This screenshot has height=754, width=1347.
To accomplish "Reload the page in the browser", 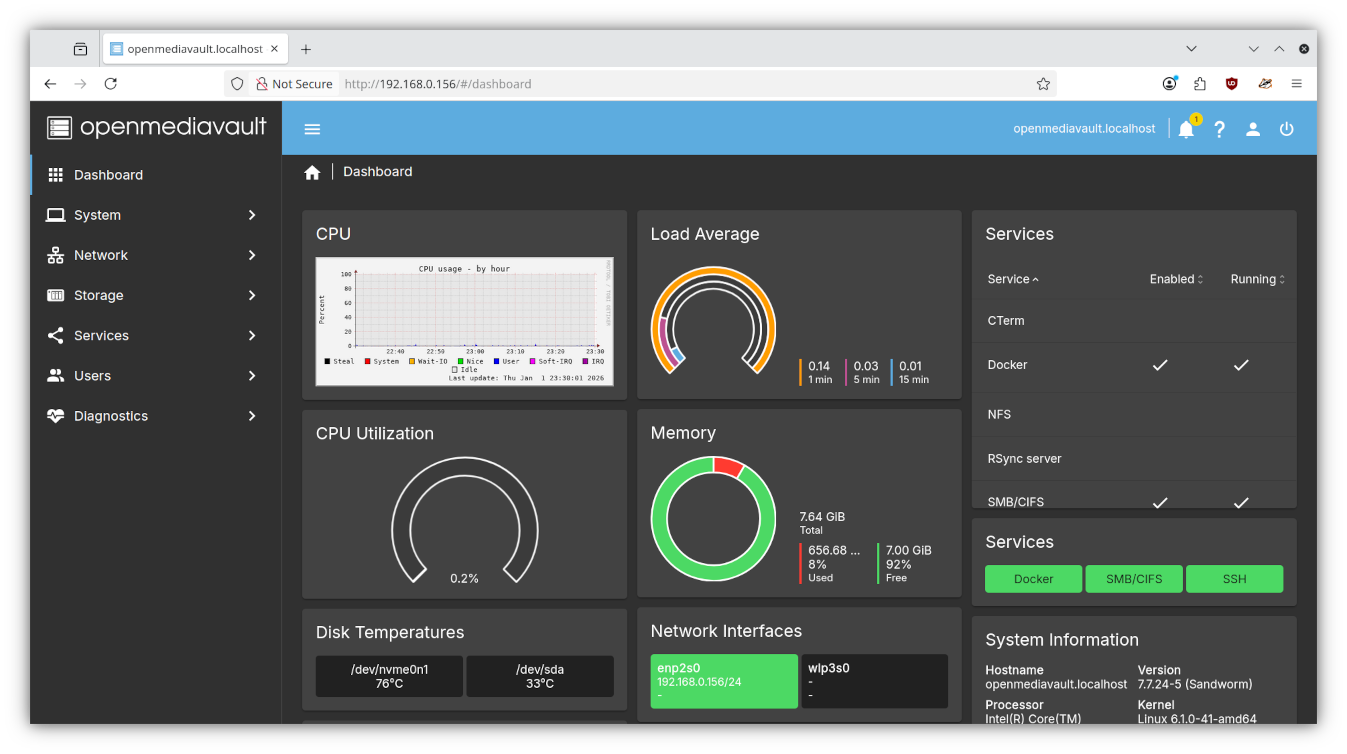I will pyautogui.click(x=111, y=84).
